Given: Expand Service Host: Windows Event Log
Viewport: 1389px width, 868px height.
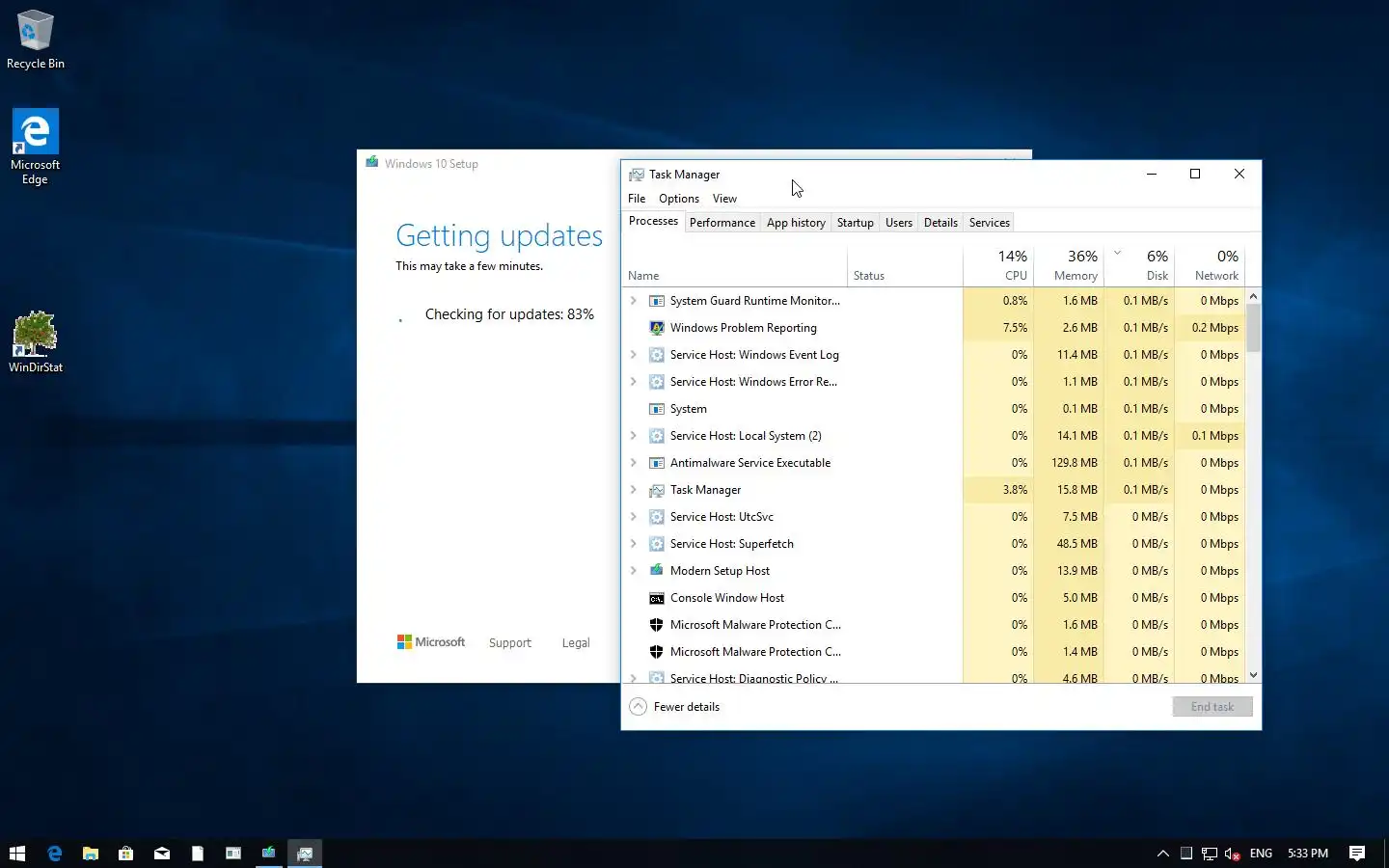Looking at the screenshot, I should click(634, 355).
